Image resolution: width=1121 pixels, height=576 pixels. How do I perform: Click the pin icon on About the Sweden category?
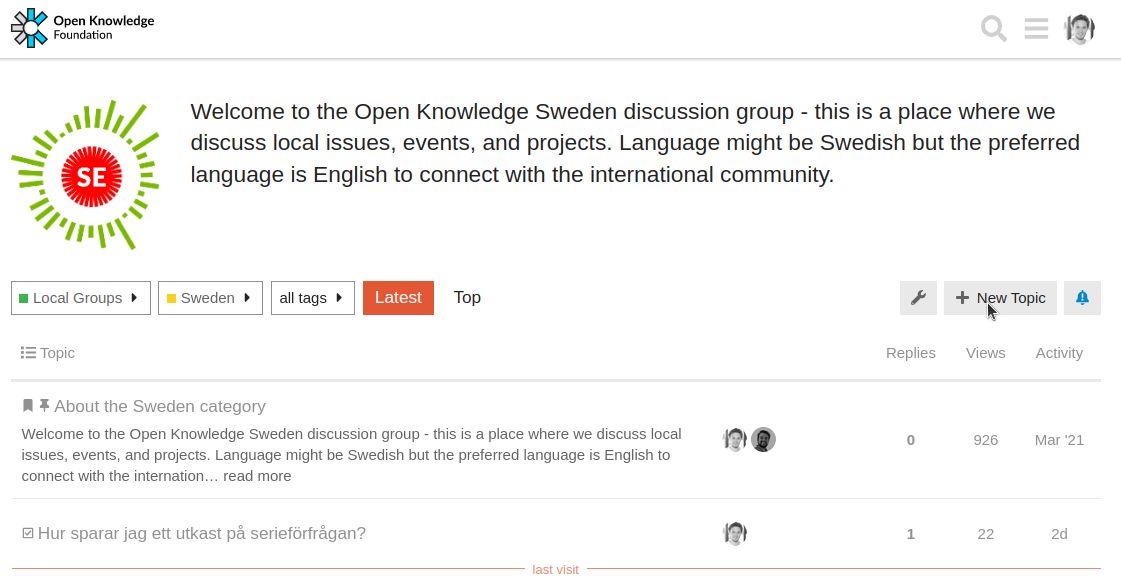(44, 406)
